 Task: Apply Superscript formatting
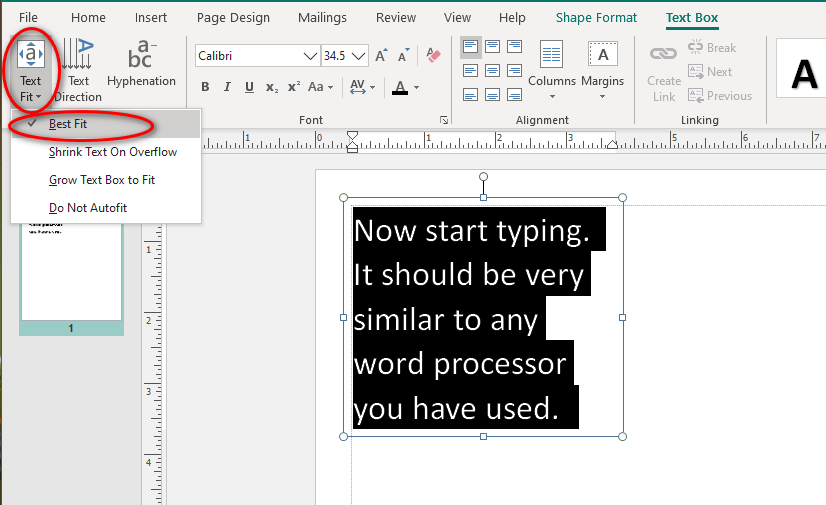pos(293,87)
